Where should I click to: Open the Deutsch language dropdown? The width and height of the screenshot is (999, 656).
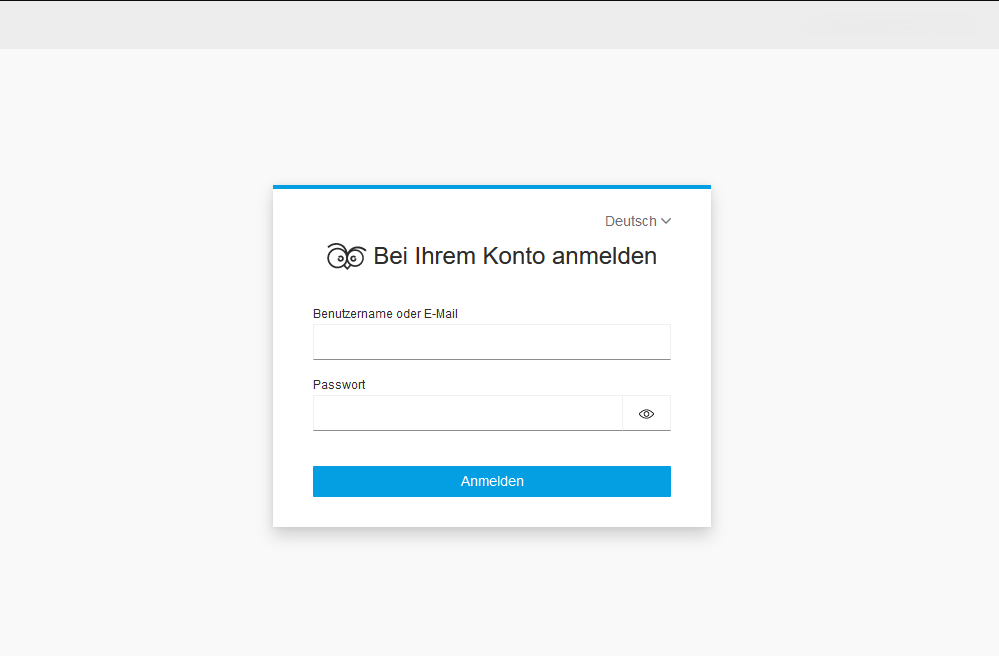point(638,221)
